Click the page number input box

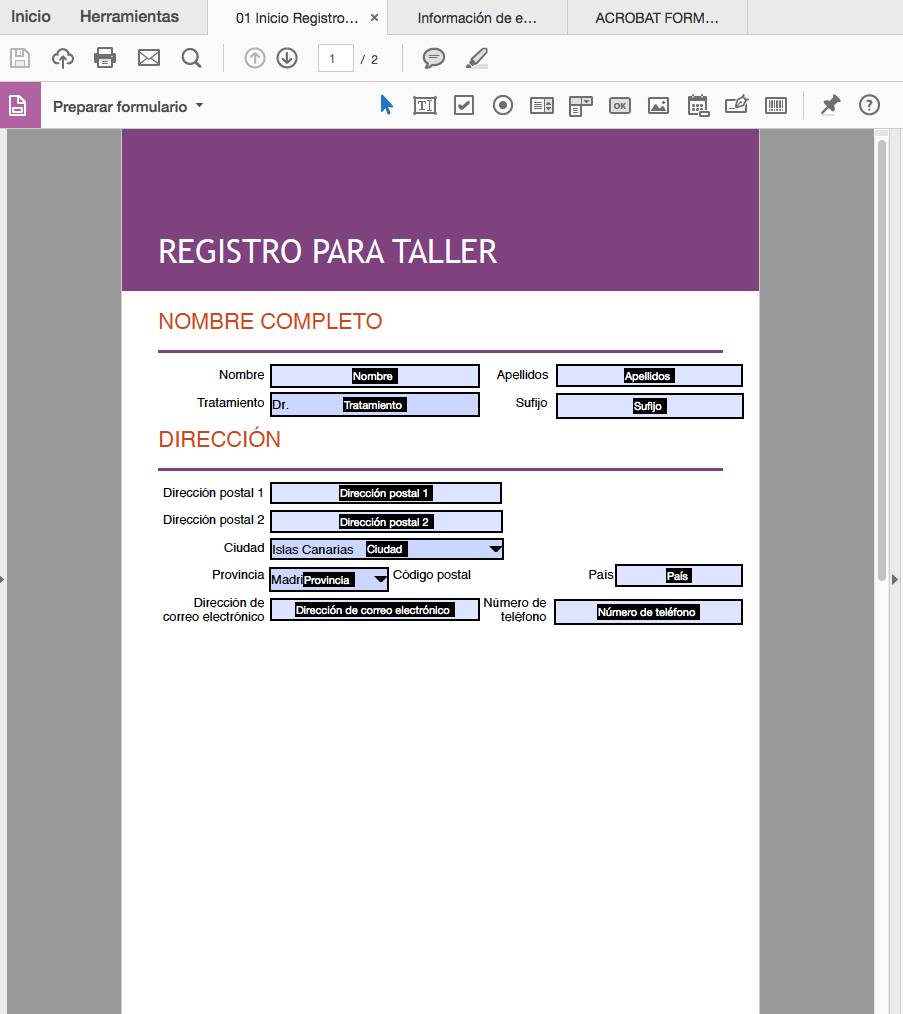tap(336, 58)
